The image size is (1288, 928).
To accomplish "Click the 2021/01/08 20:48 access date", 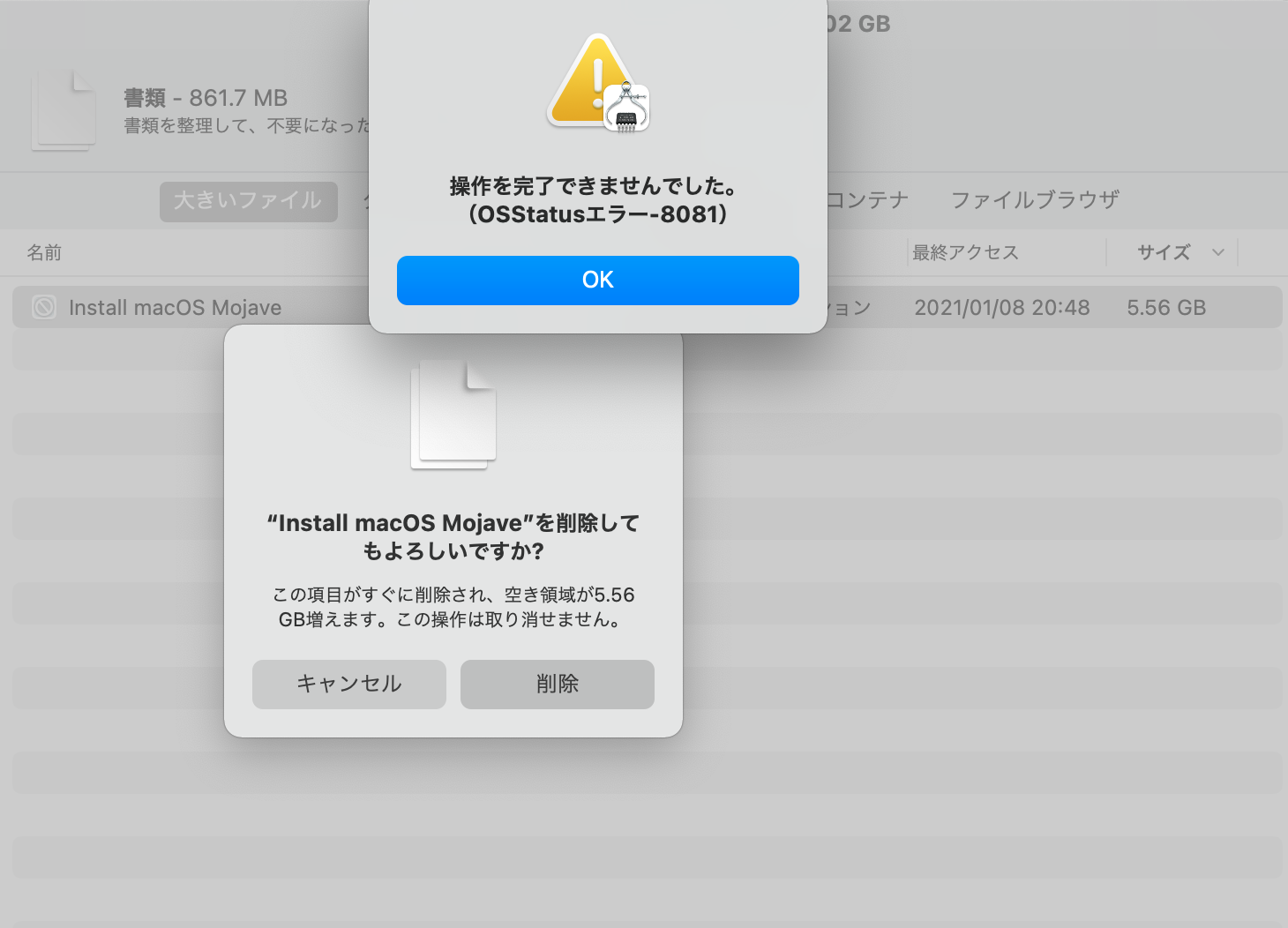I will tap(1002, 308).
